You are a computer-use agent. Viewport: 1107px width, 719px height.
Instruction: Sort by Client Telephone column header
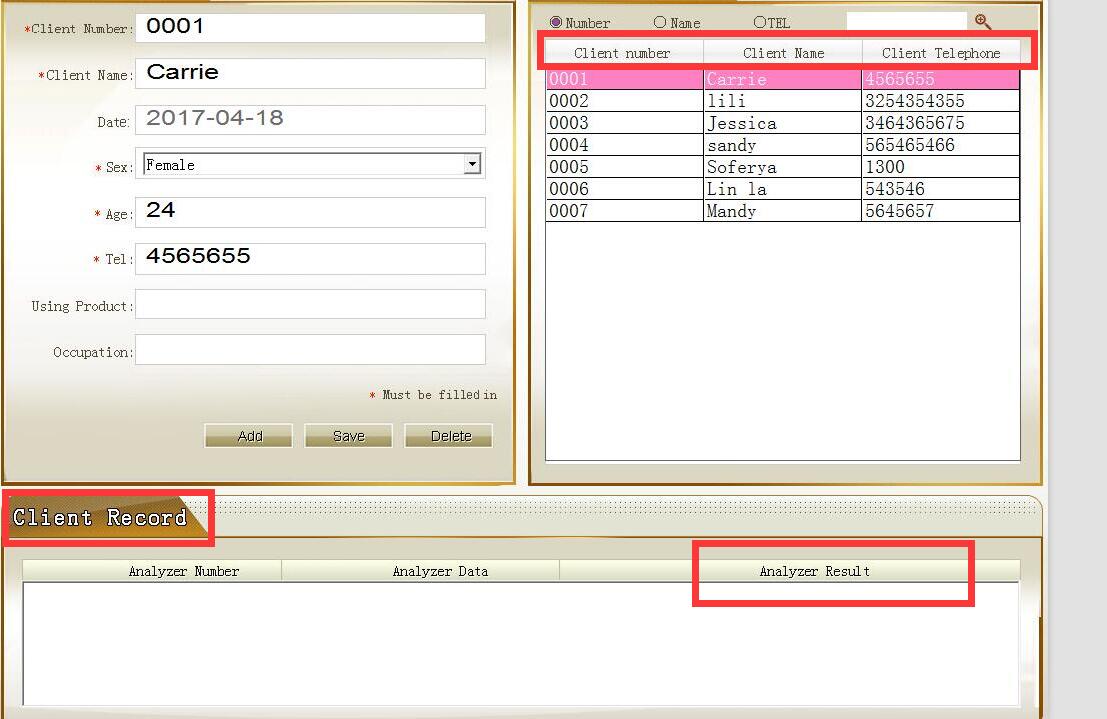(941, 53)
